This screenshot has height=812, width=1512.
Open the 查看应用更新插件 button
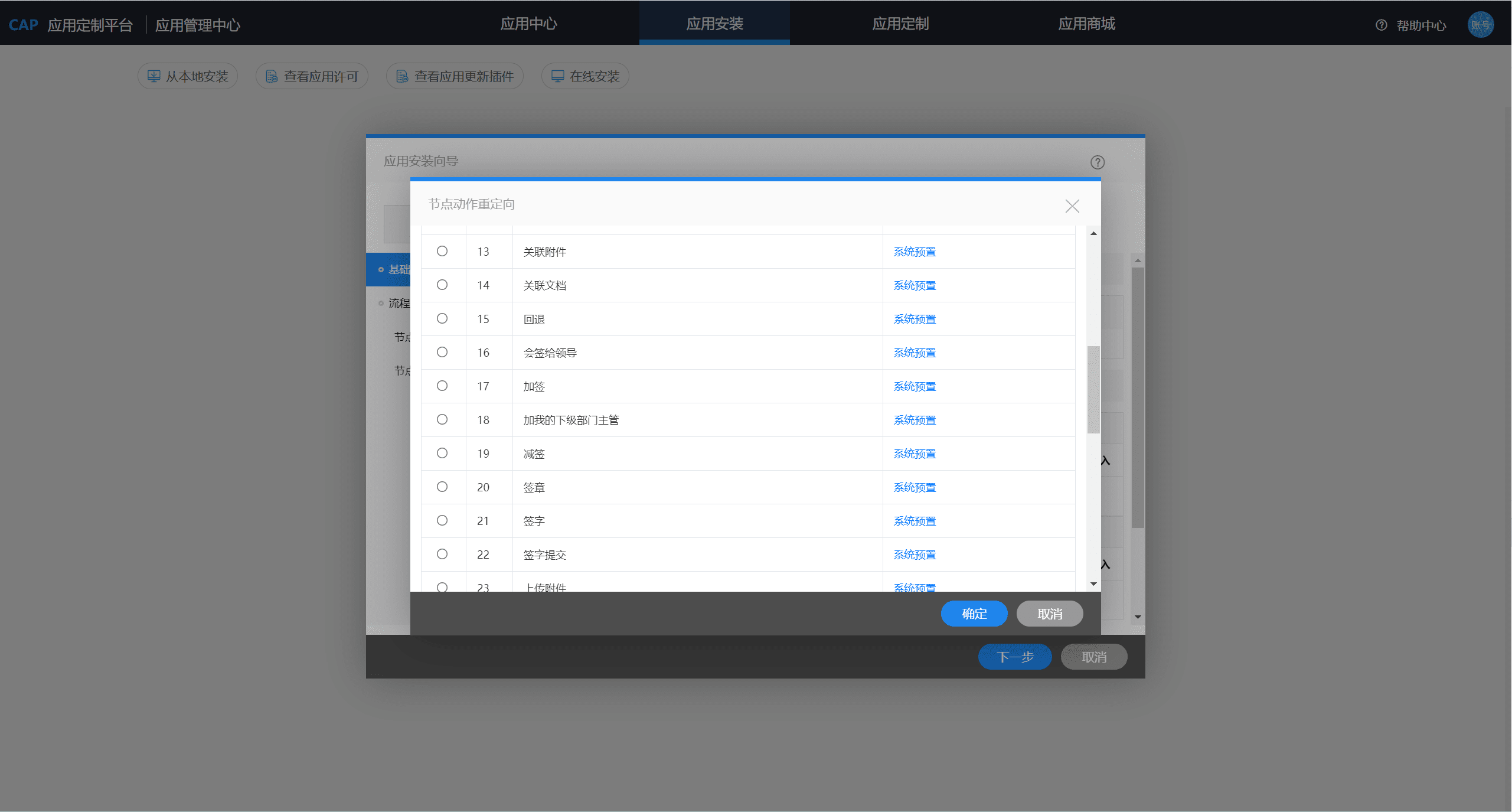(x=455, y=76)
